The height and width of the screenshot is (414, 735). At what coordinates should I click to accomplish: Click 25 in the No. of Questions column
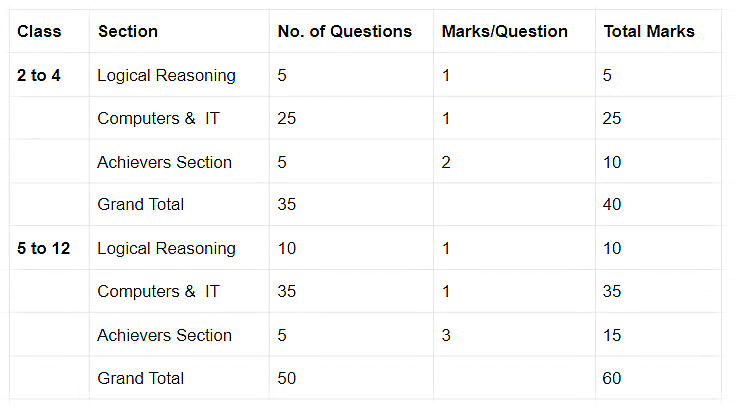click(x=287, y=119)
